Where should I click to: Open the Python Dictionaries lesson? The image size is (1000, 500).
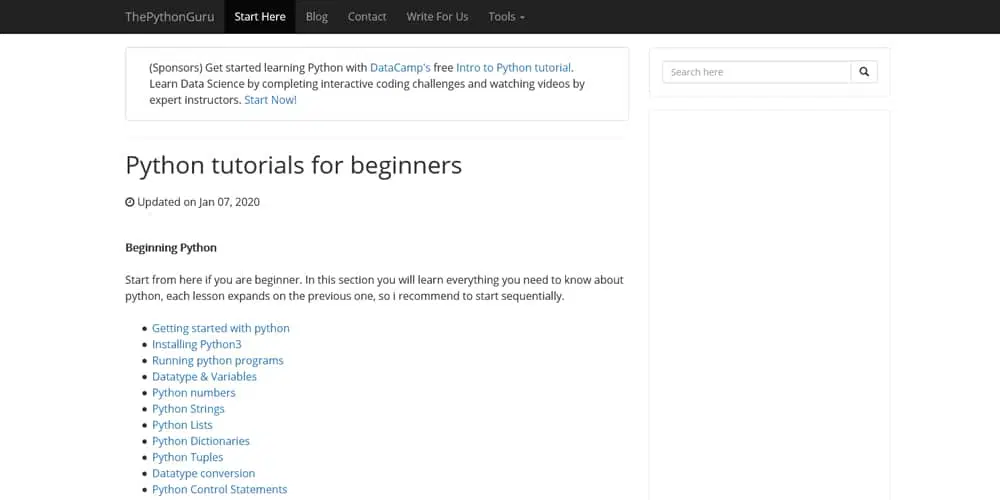pos(200,441)
